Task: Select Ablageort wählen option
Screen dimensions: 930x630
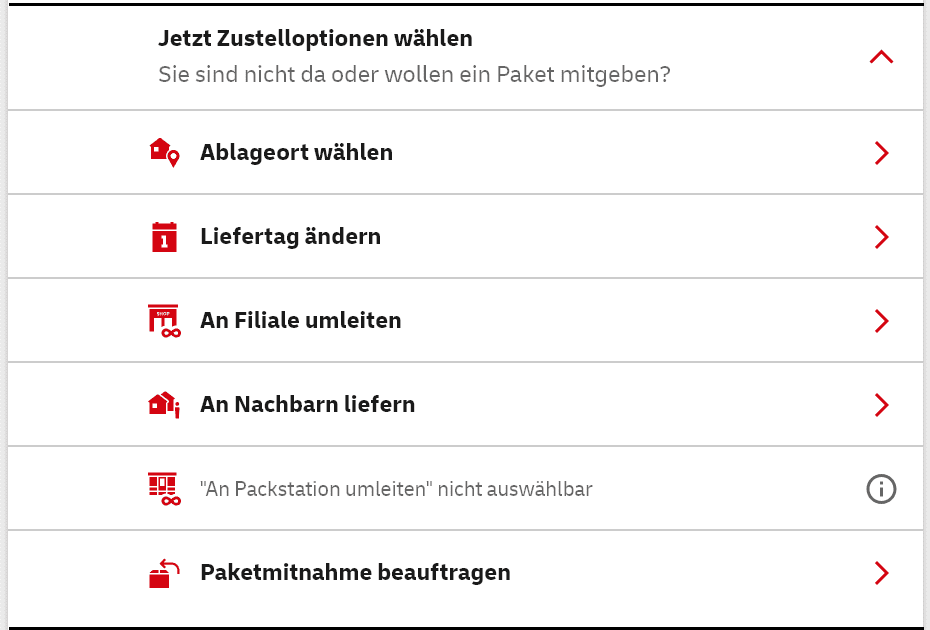Action: coord(296,153)
